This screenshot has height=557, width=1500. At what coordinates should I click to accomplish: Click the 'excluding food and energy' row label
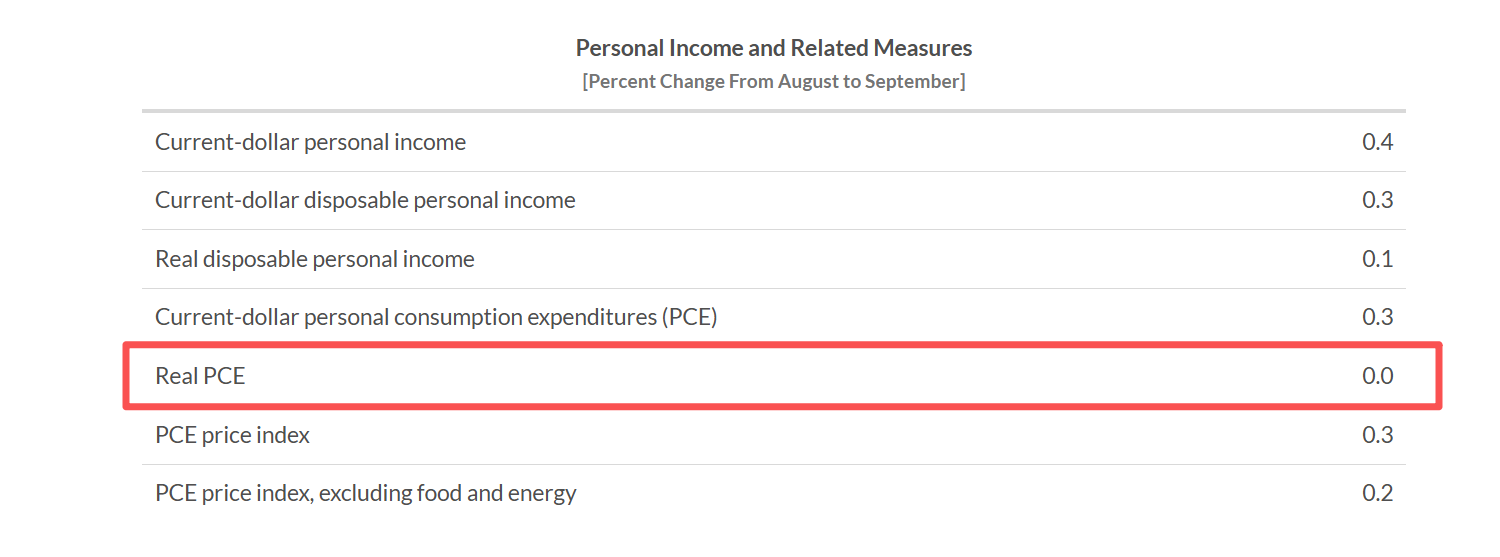(447, 493)
